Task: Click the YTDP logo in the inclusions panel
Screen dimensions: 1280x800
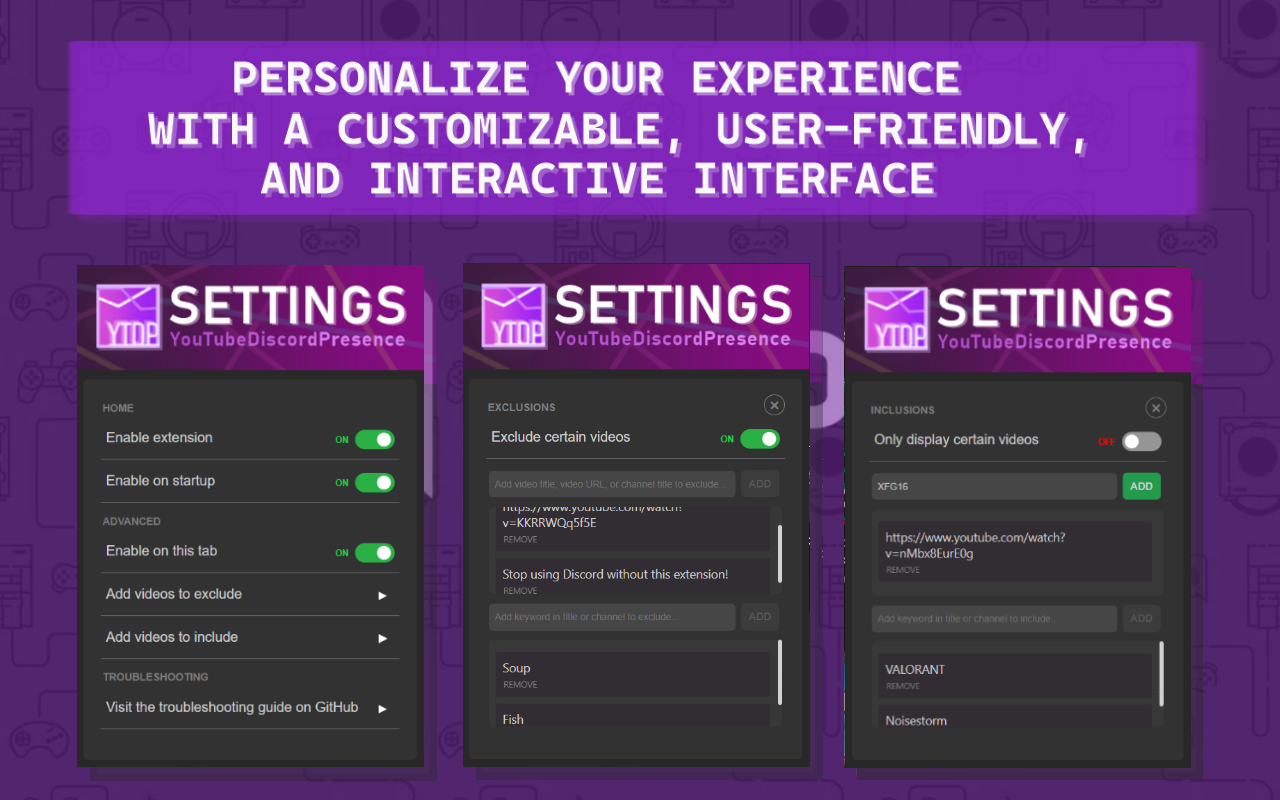Action: 896,319
